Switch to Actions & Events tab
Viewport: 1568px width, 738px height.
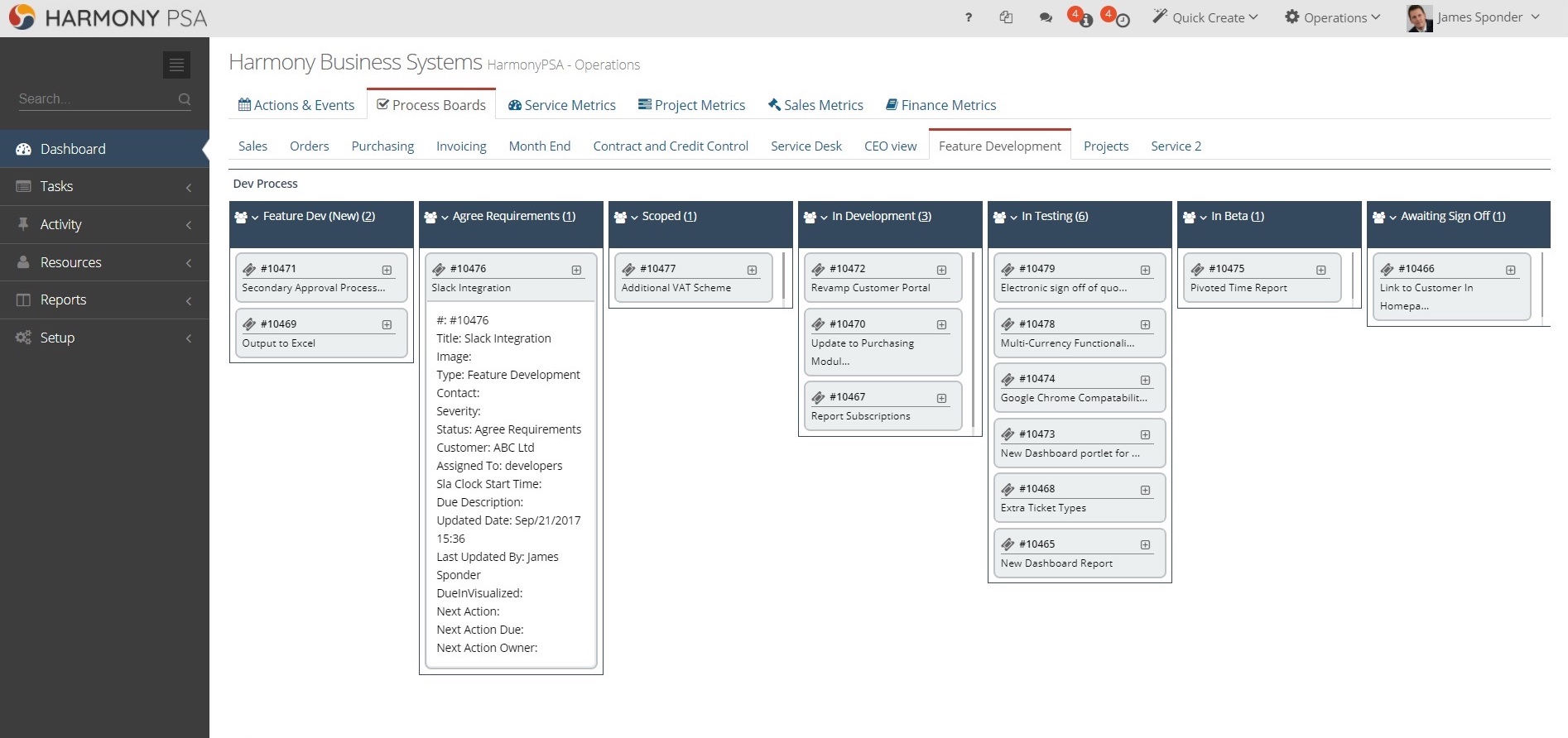pos(296,105)
